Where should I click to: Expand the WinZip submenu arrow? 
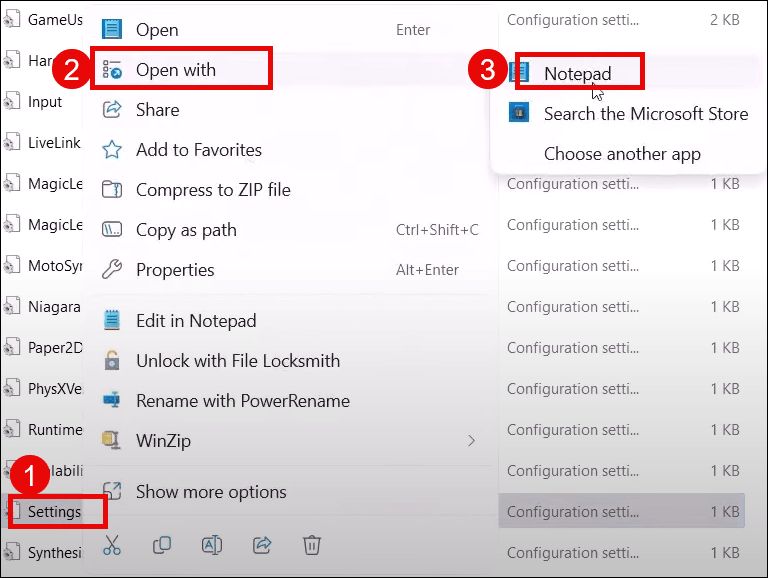[472, 441]
